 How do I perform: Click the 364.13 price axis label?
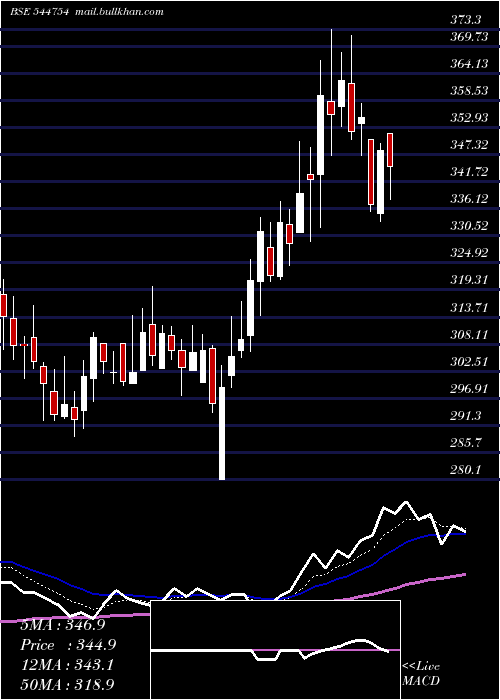click(469, 64)
